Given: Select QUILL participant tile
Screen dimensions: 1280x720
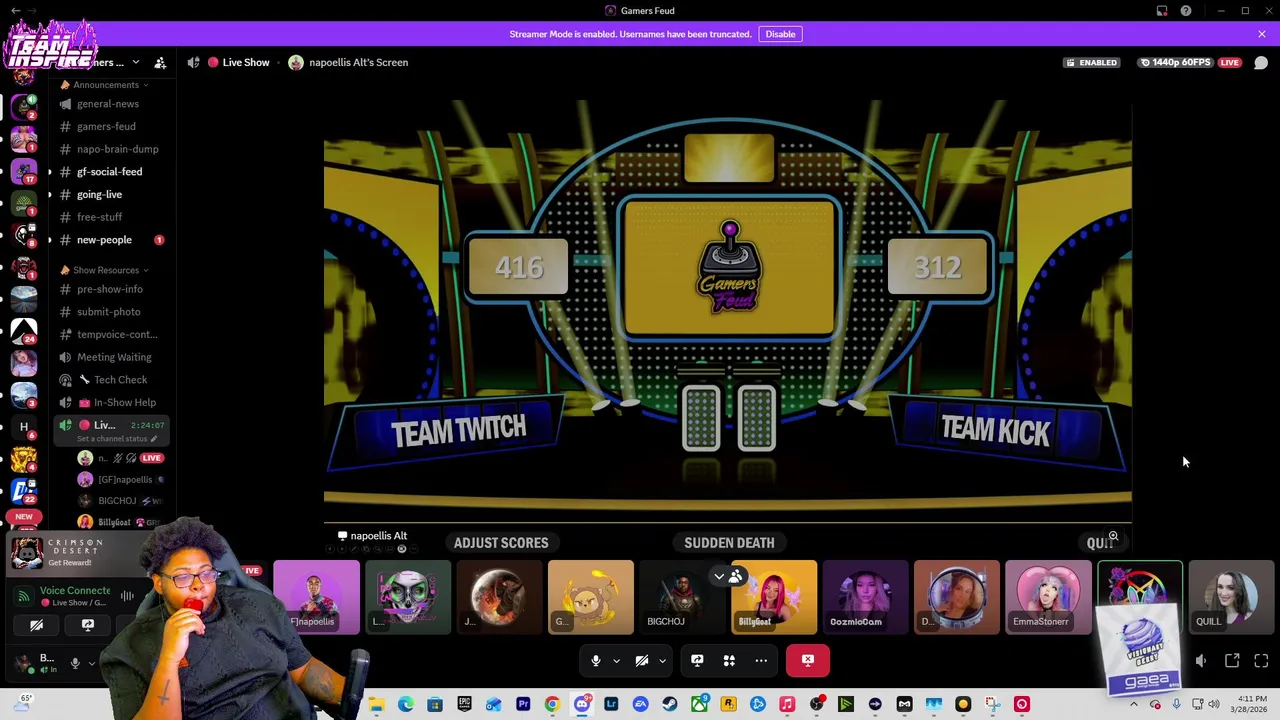Looking at the screenshot, I should tap(1231, 597).
